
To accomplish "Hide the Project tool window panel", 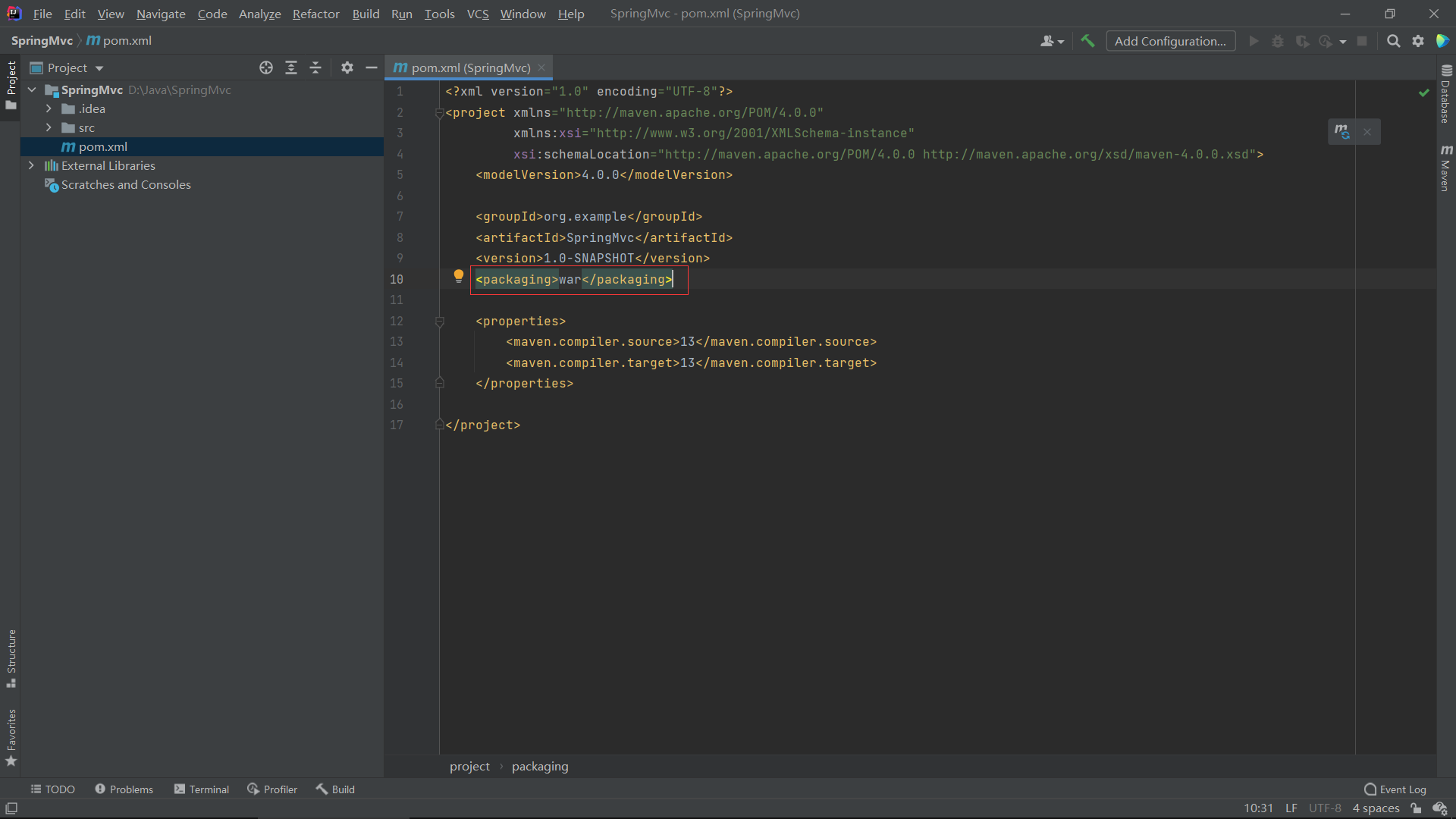I will (372, 67).
